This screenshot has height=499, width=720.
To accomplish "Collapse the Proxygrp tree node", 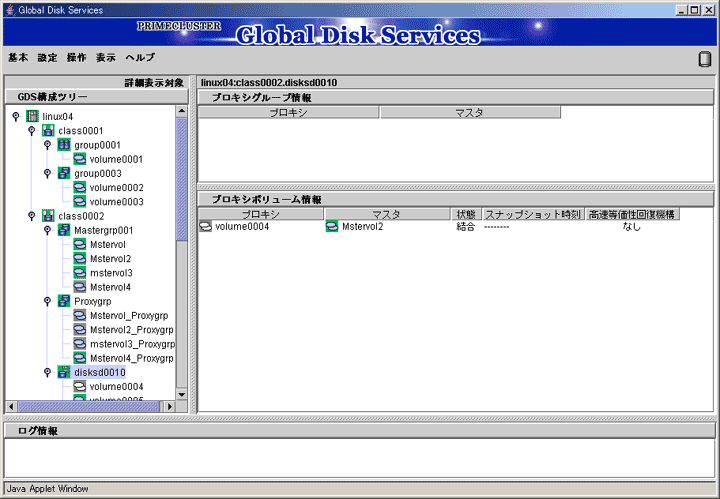I will (47, 302).
